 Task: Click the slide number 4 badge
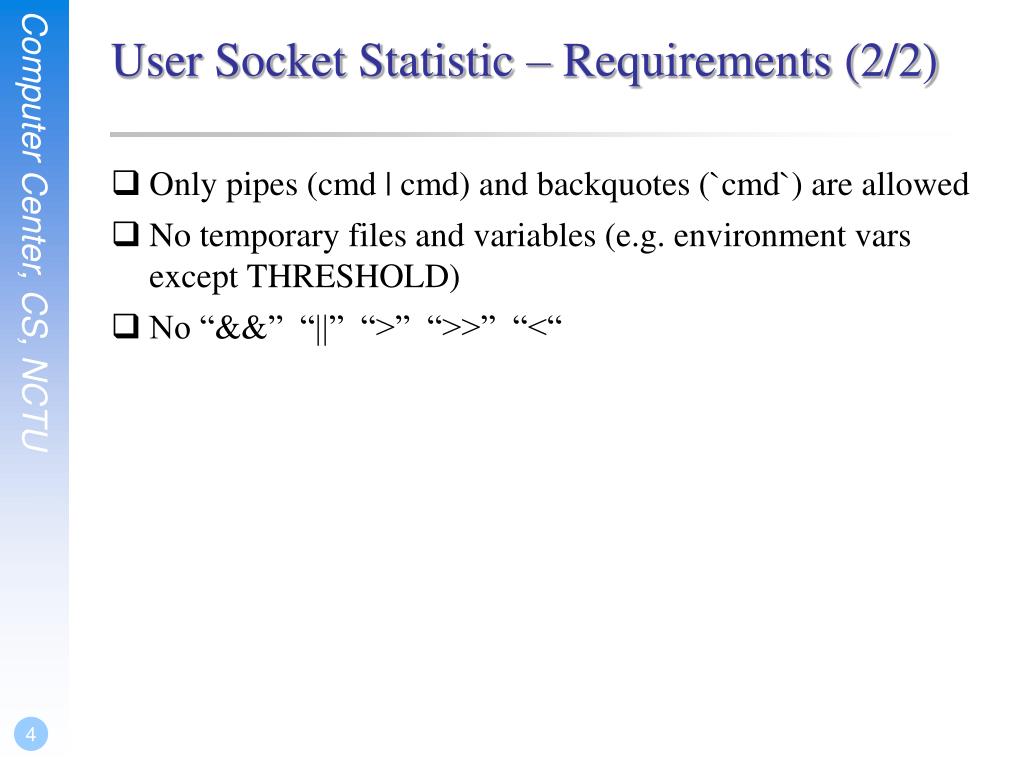tap(31, 734)
